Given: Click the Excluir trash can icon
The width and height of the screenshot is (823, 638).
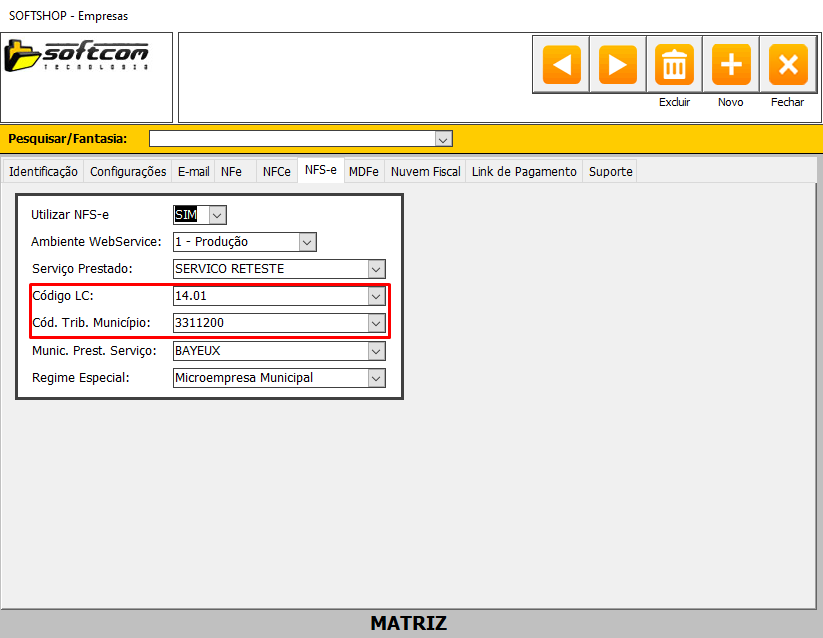Looking at the screenshot, I should tap(675, 65).
